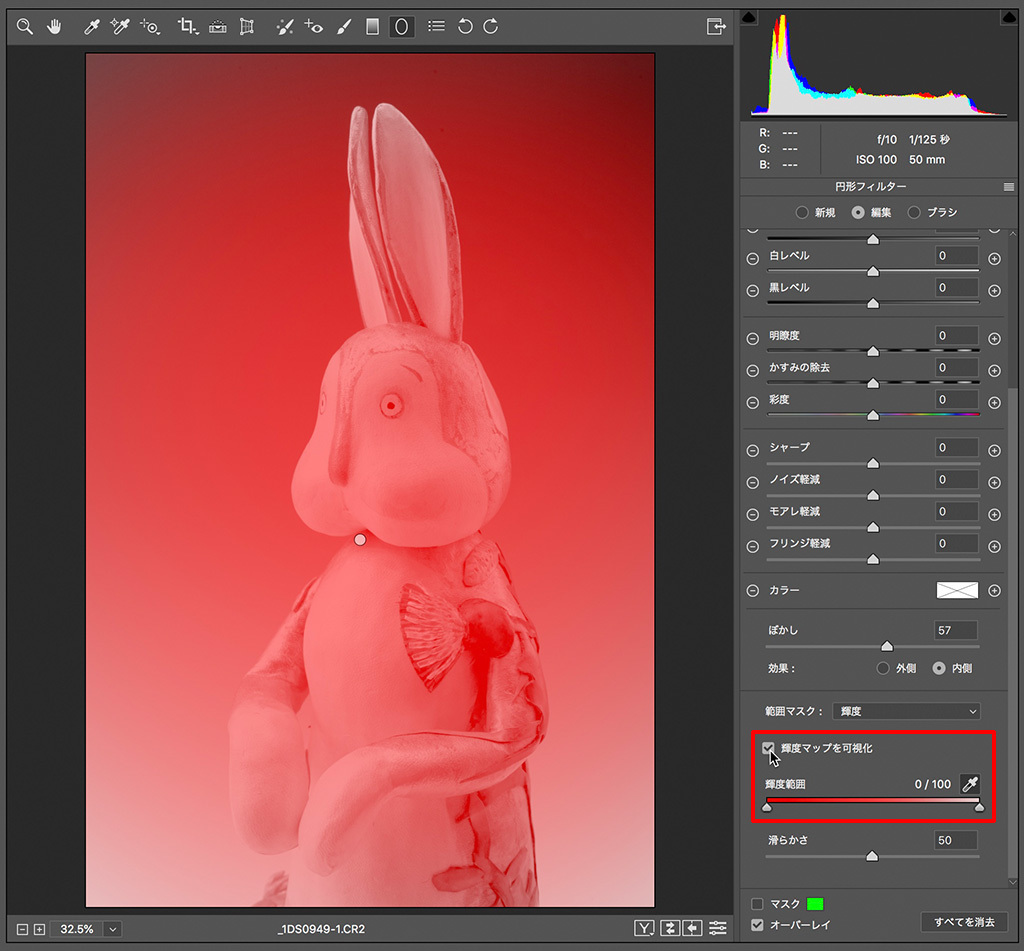Select the Zoom tool magnifier
The width and height of the screenshot is (1024, 951).
point(25,27)
